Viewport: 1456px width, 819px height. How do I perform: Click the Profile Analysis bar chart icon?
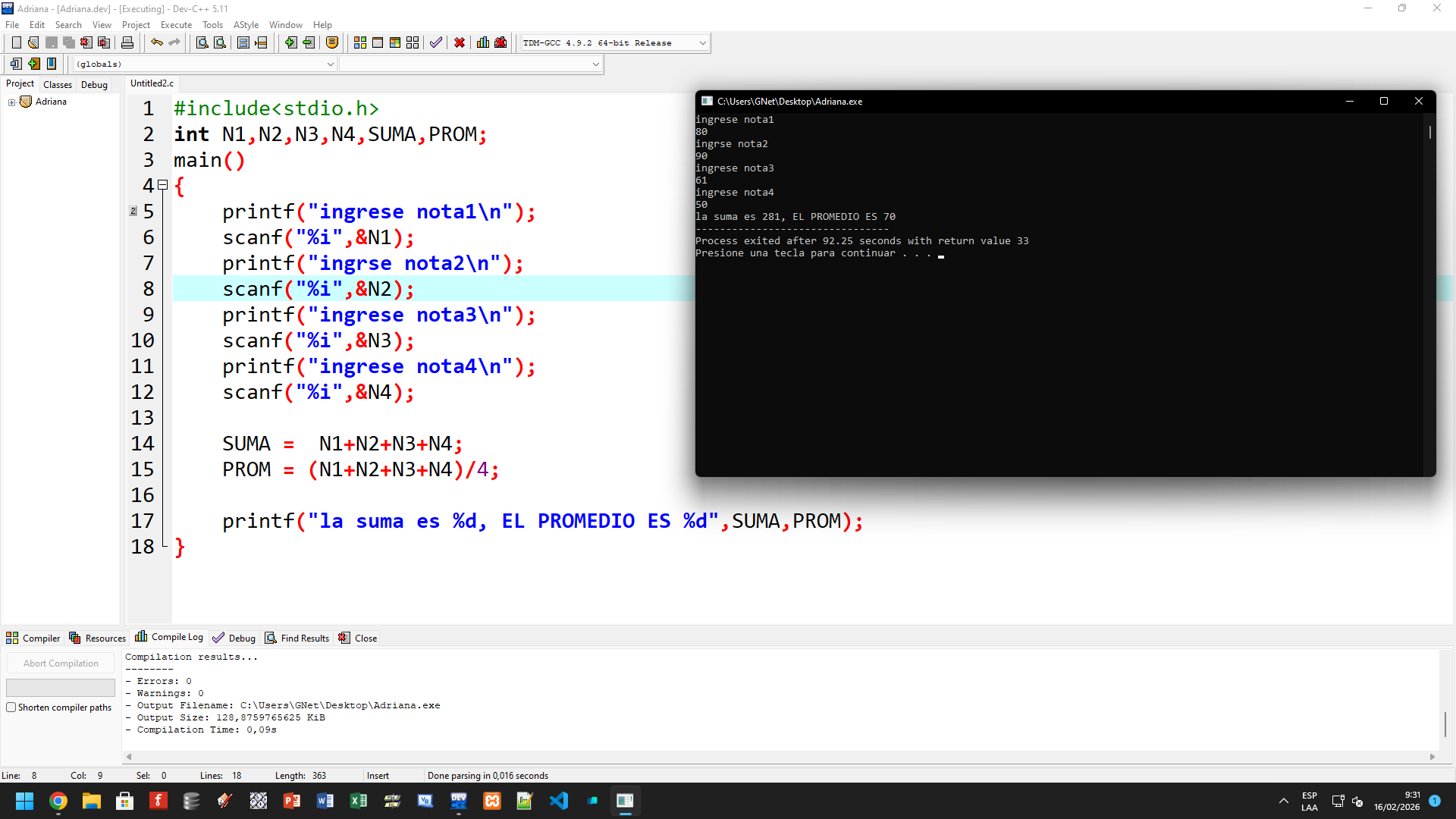[x=483, y=43]
